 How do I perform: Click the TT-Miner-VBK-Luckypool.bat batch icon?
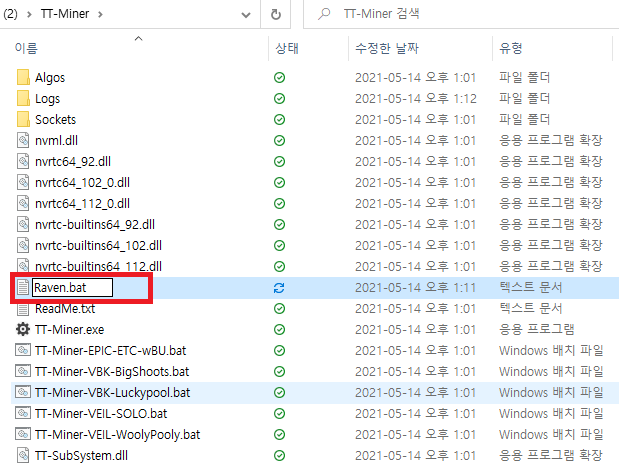(23, 392)
